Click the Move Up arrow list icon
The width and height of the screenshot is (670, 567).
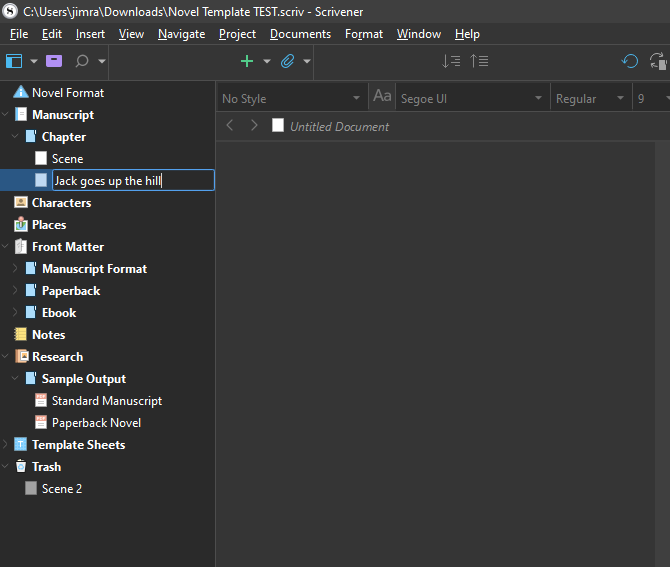coord(479,61)
